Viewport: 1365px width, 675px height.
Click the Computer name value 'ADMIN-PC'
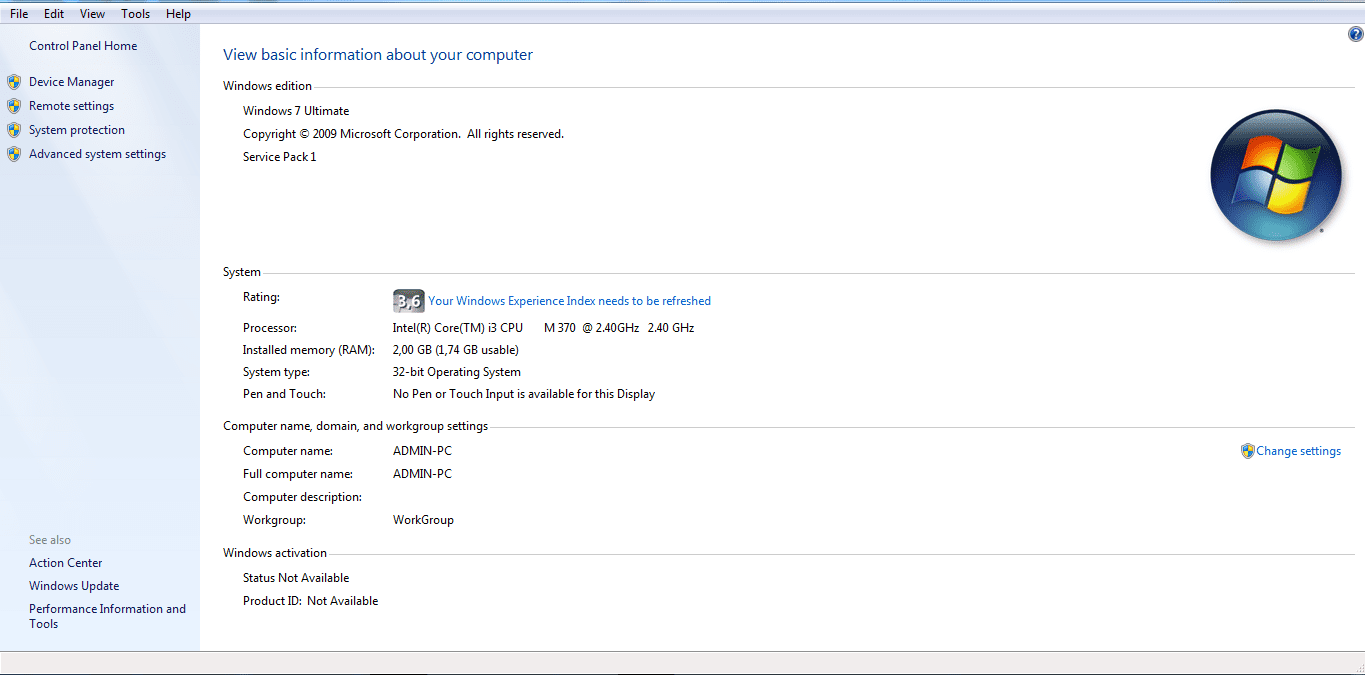click(422, 451)
